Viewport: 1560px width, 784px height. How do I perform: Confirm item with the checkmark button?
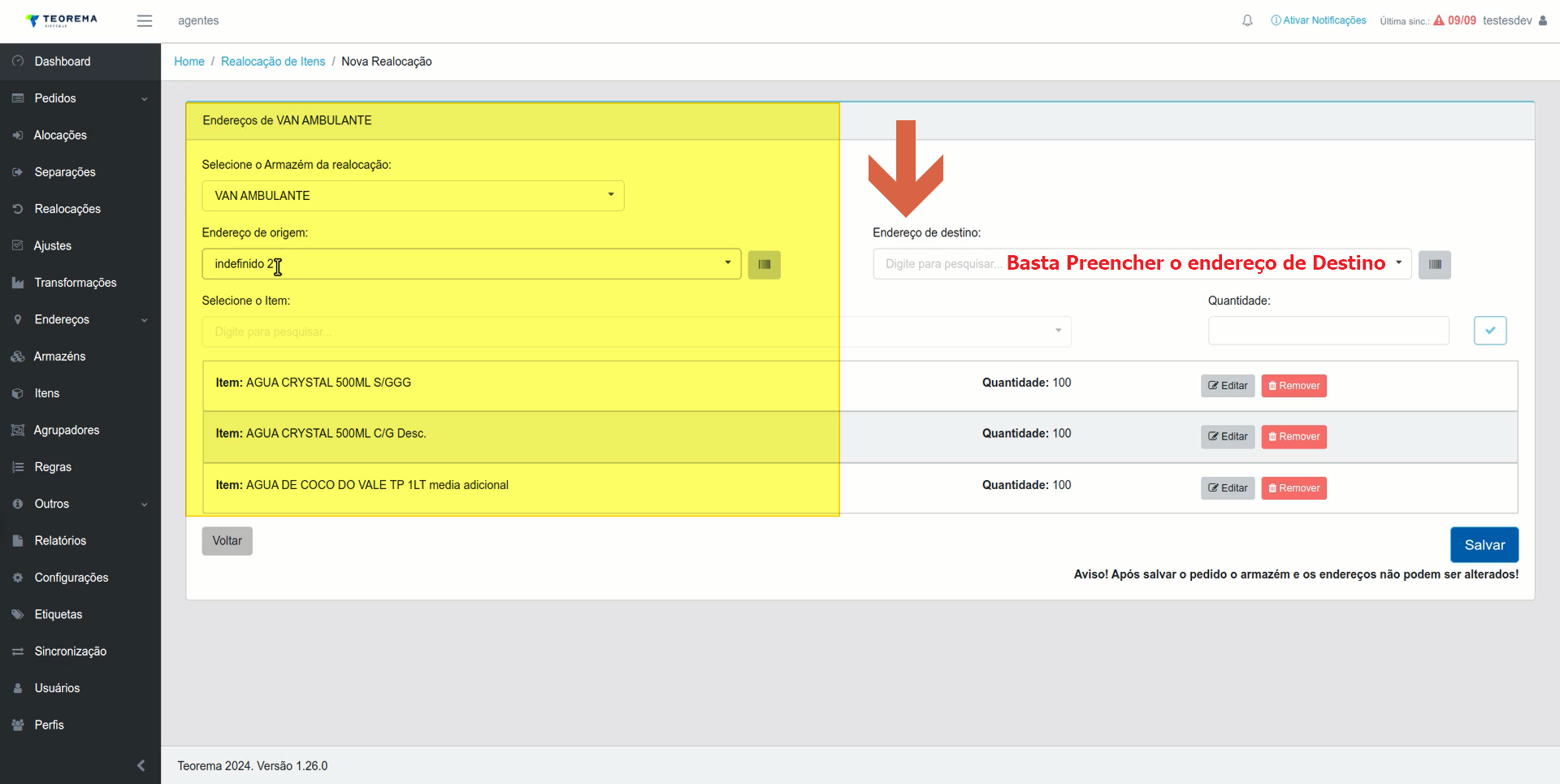coord(1490,331)
